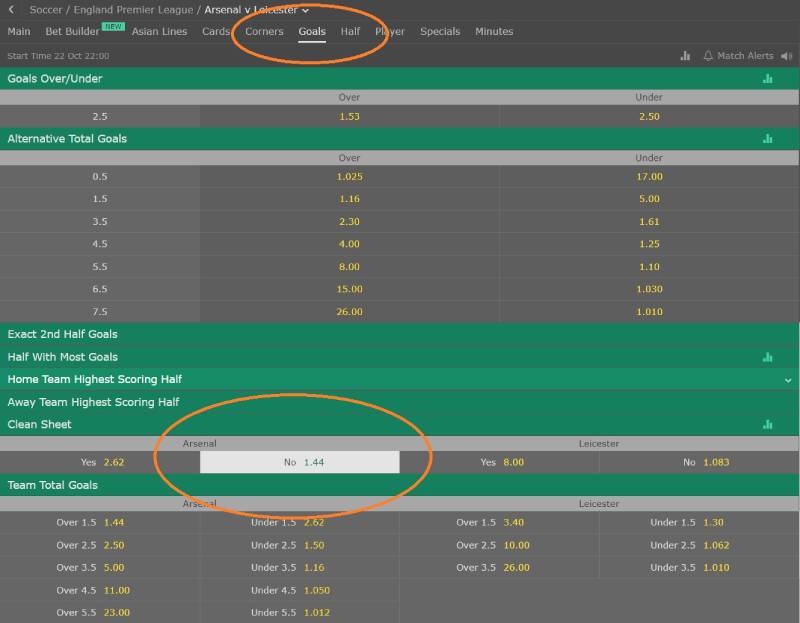This screenshot has width=800, height=623.
Task: Open stats chart for Half With Most Goals
Action: tap(768, 357)
